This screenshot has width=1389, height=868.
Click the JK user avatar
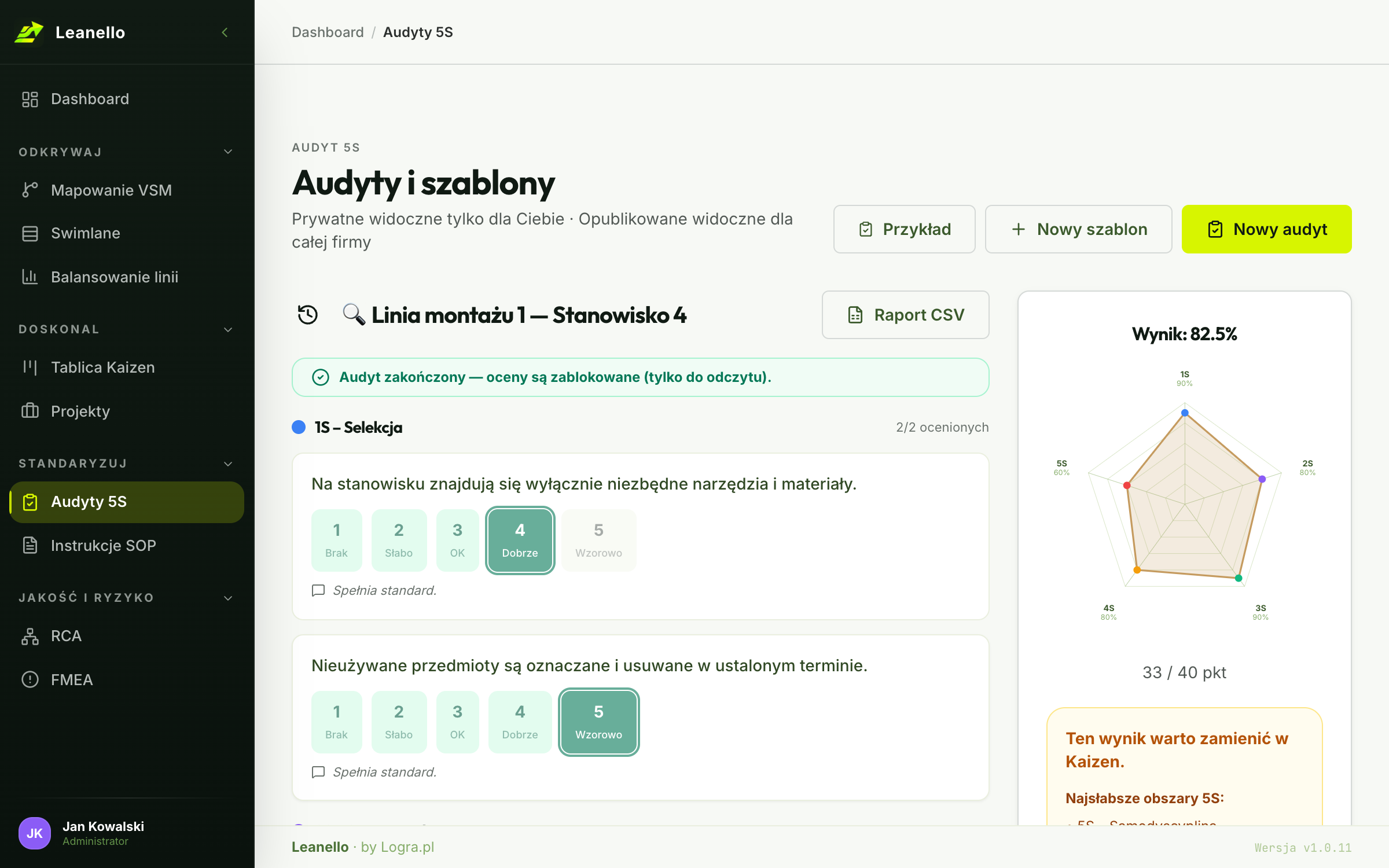click(x=35, y=833)
